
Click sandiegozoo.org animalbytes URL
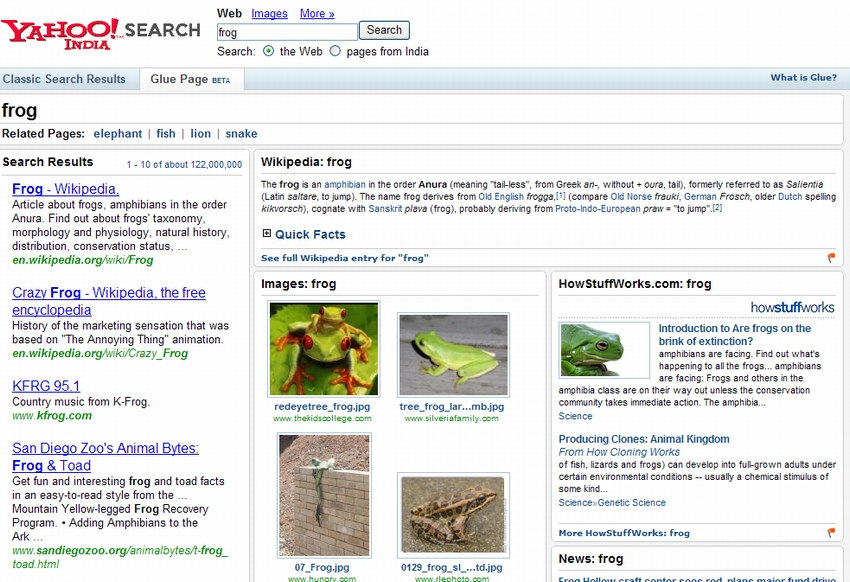[x=120, y=558]
